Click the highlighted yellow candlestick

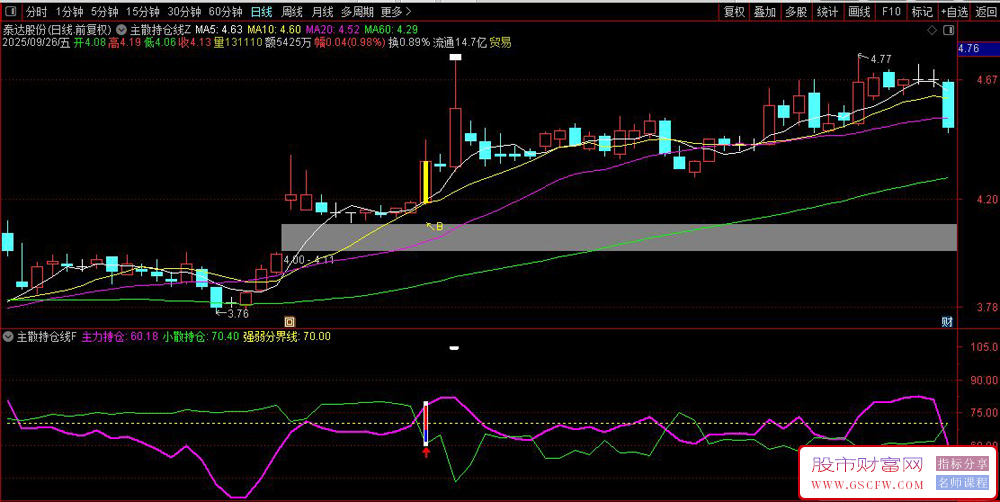[426, 182]
